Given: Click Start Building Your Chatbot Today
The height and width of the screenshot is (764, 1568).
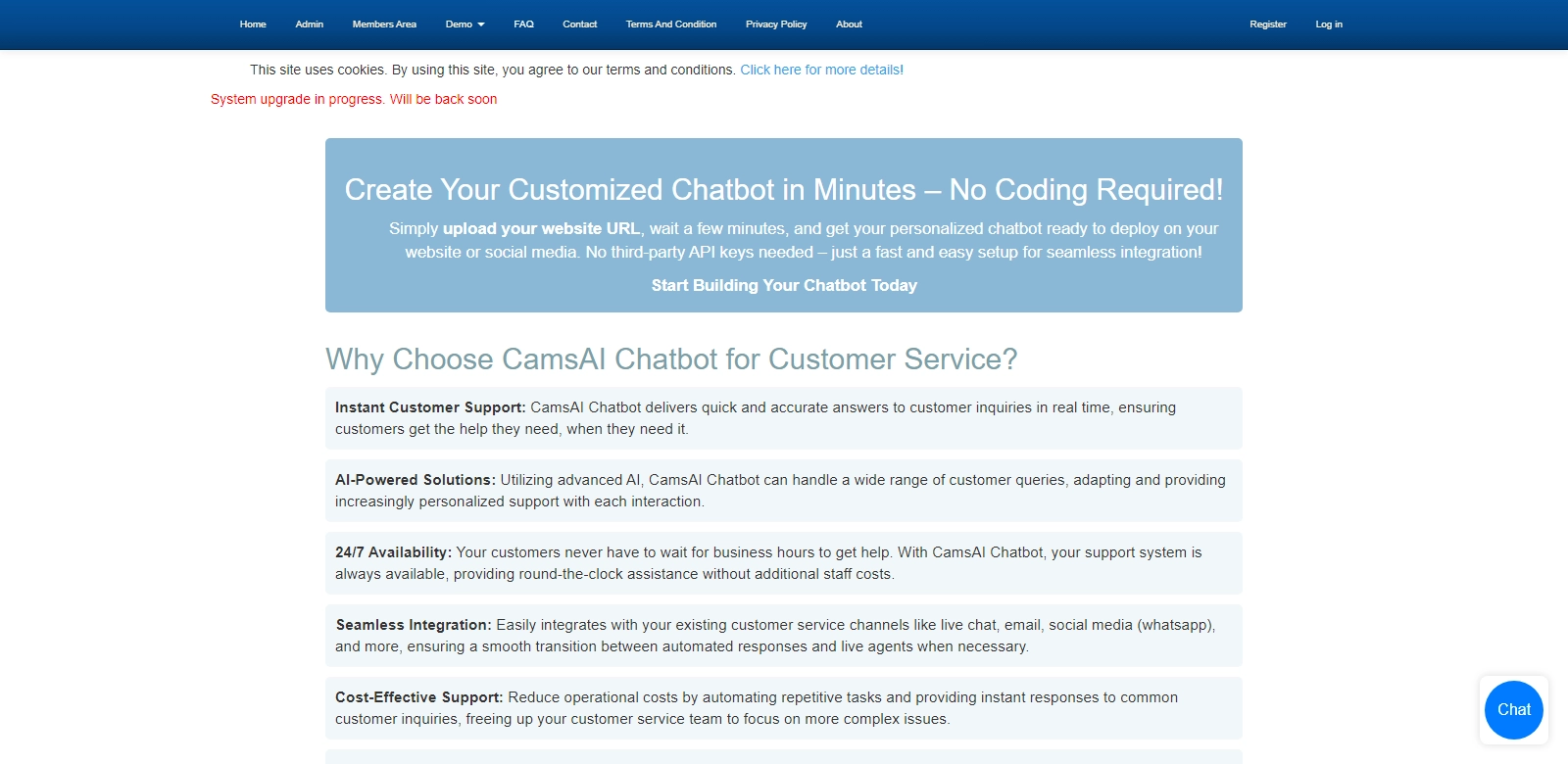Looking at the screenshot, I should [784, 285].
